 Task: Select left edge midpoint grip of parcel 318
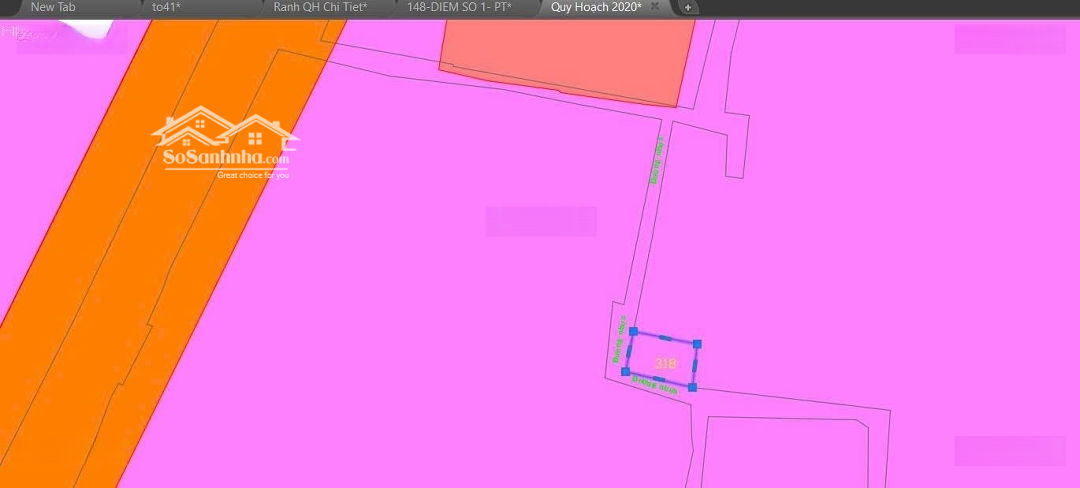[x=629, y=351]
